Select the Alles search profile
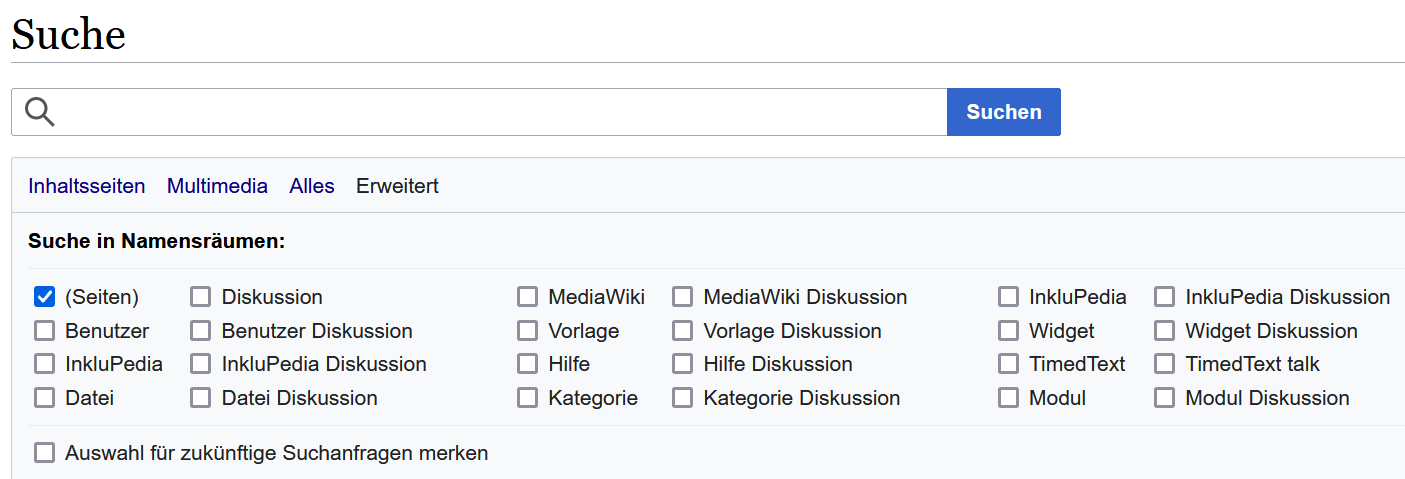 (312, 186)
